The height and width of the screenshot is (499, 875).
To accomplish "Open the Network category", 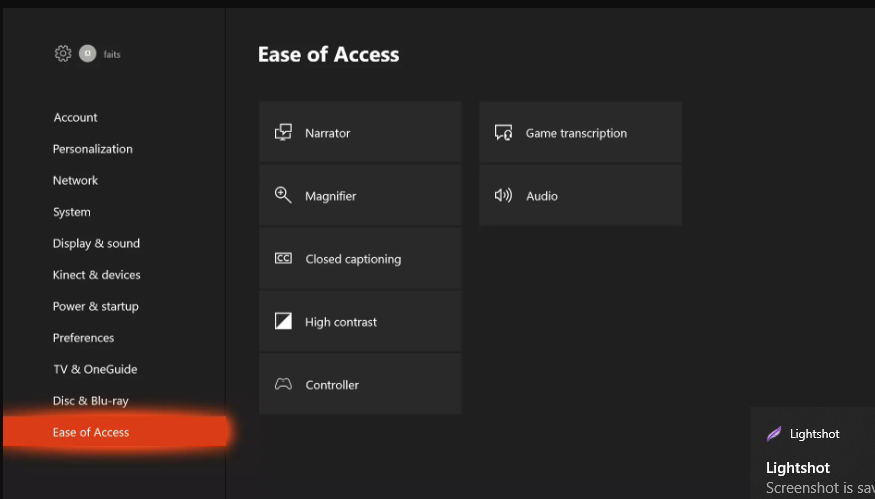I will [75, 180].
